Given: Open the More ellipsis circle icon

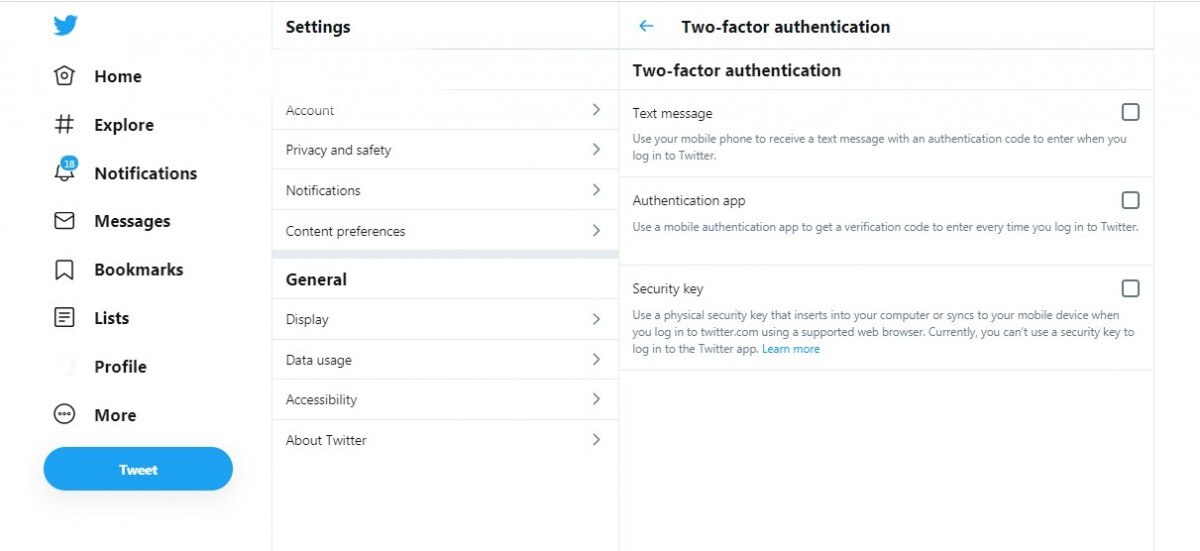Looking at the screenshot, I should click(x=65, y=414).
